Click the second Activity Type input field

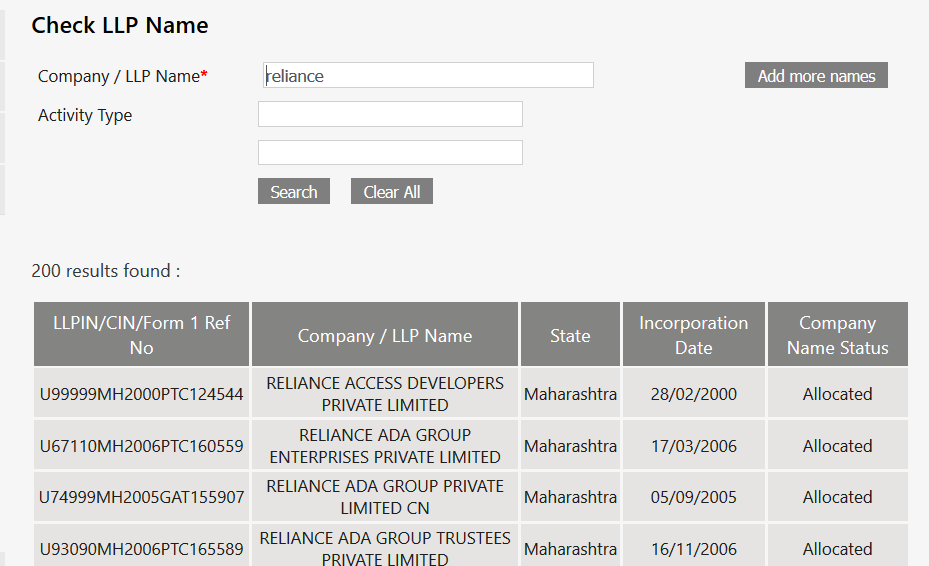390,152
